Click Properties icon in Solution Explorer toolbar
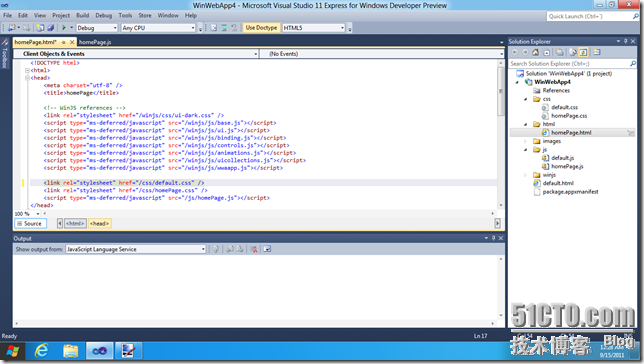 tap(597, 52)
